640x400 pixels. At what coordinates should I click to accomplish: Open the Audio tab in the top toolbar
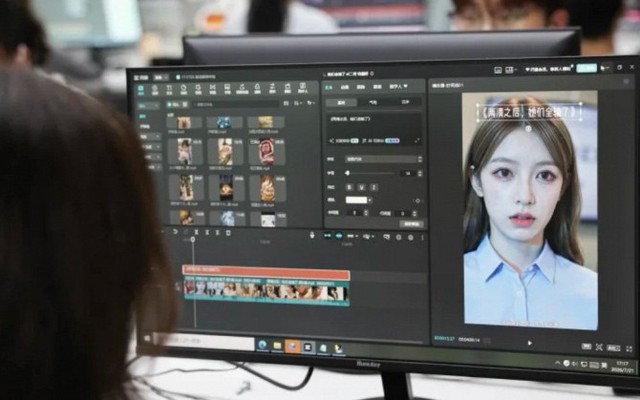(155, 89)
